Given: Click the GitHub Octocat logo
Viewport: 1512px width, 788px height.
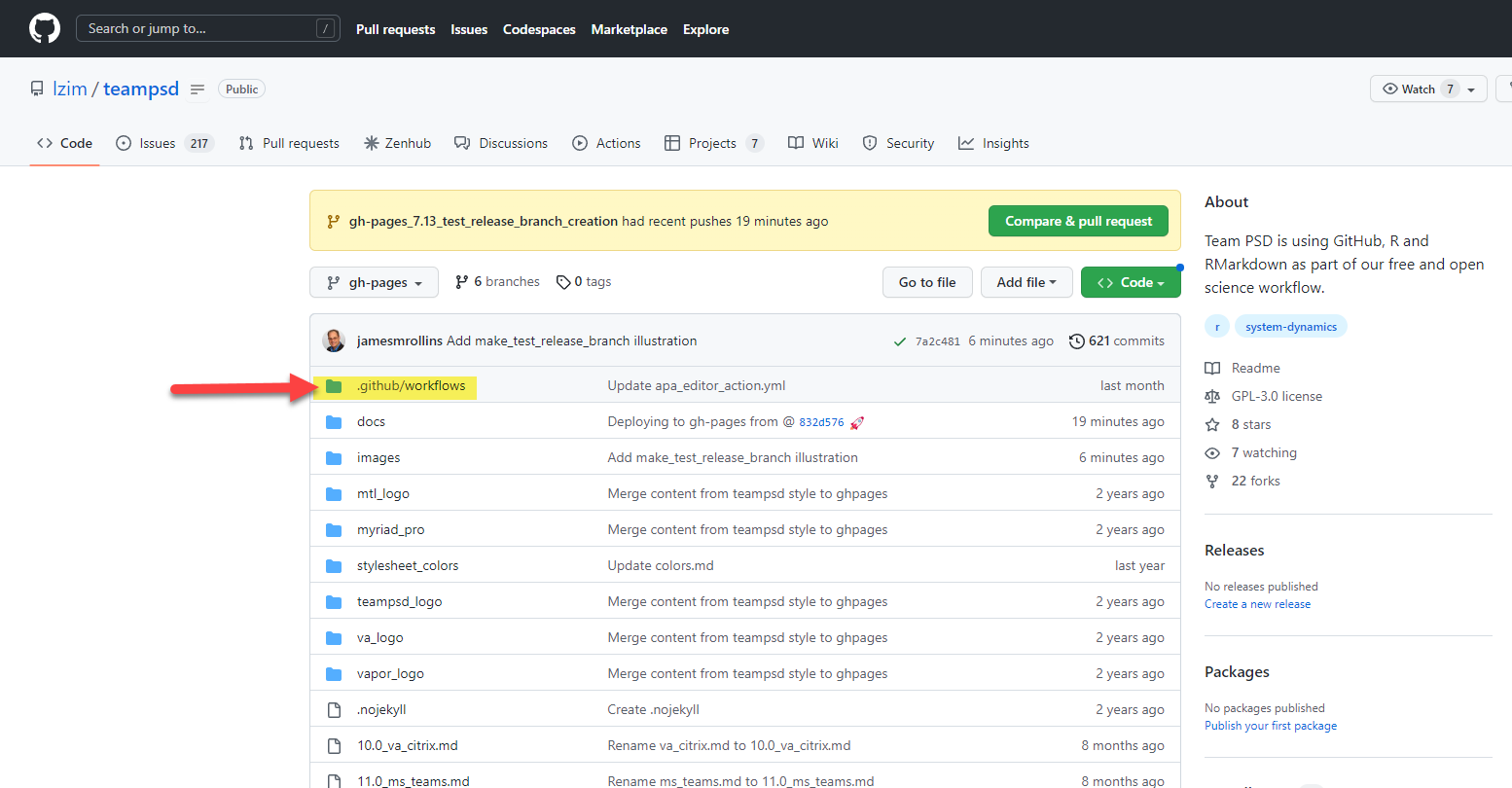Looking at the screenshot, I should click(45, 28).
